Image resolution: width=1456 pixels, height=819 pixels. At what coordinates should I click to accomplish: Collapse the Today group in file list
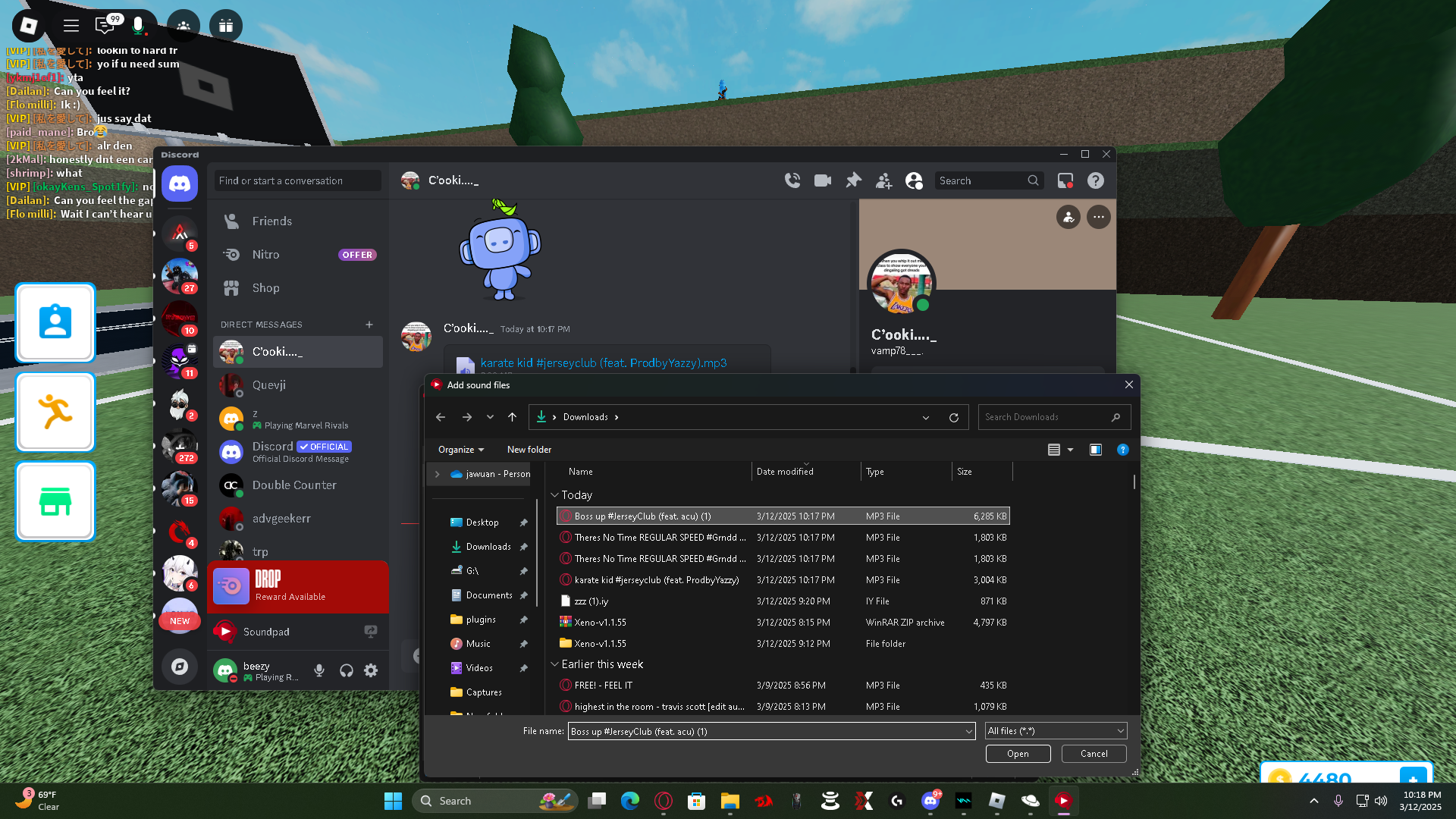tap(554, 495)
